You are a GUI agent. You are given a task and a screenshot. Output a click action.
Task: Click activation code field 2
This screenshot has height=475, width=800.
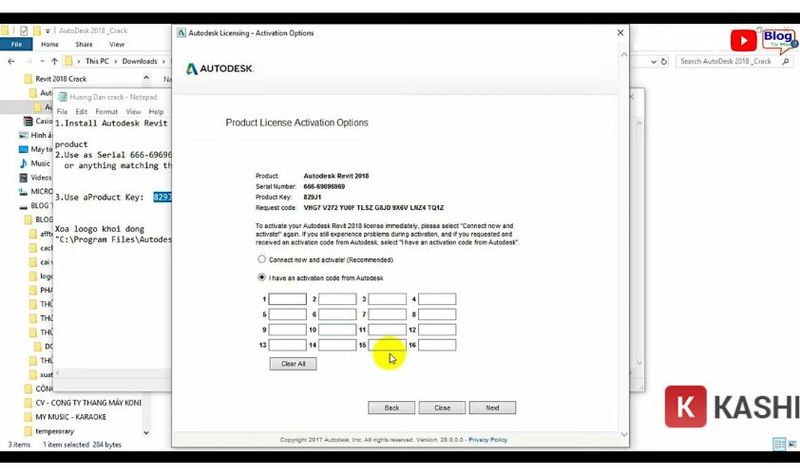pyautogui.click(x=337, y=299)
